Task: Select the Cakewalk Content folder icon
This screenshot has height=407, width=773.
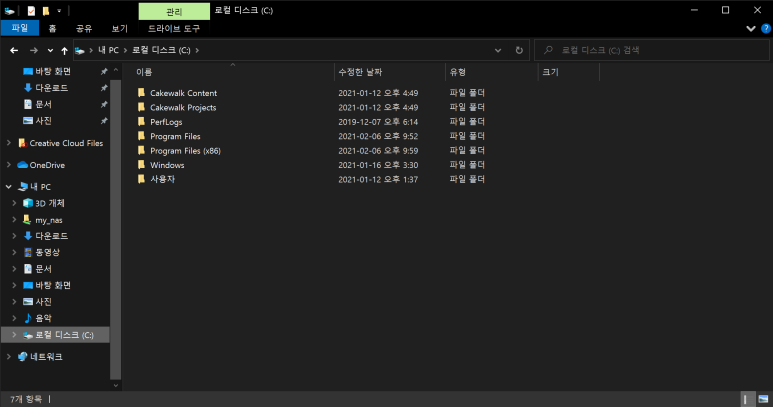Action: [141, 93]
